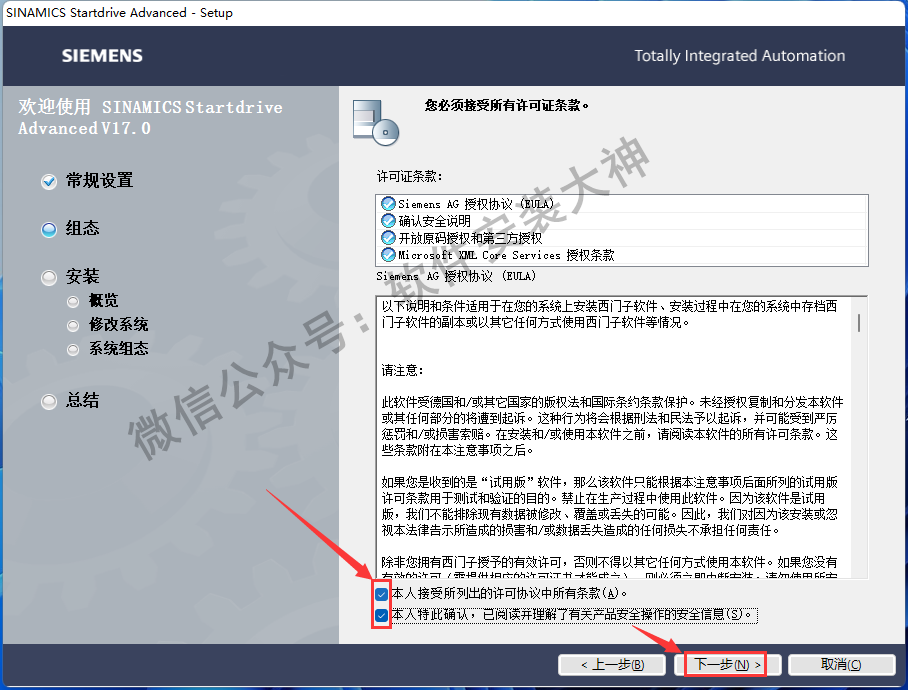Click the Totally Integrated Automation header text
908x690 pixels.
pos(739,56)
